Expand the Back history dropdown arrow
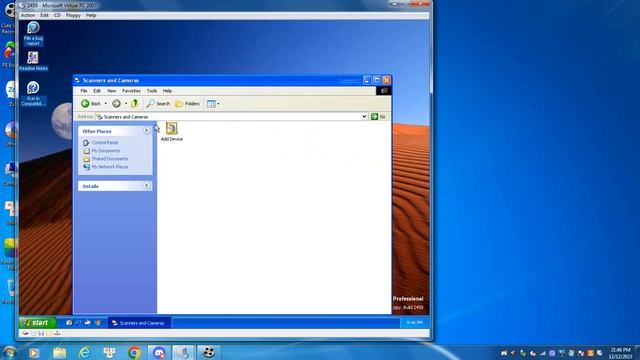This screenshot has width=640, height=360. [105, 104]
